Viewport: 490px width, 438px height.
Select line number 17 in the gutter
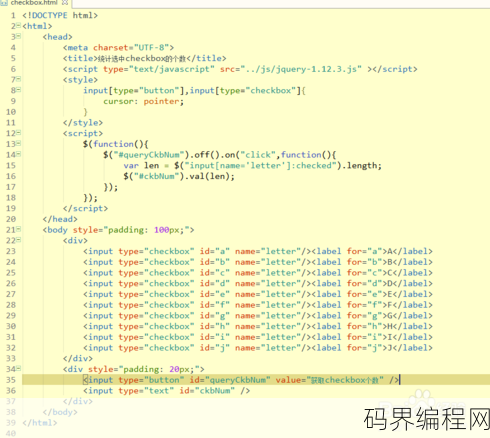[11, 187]
